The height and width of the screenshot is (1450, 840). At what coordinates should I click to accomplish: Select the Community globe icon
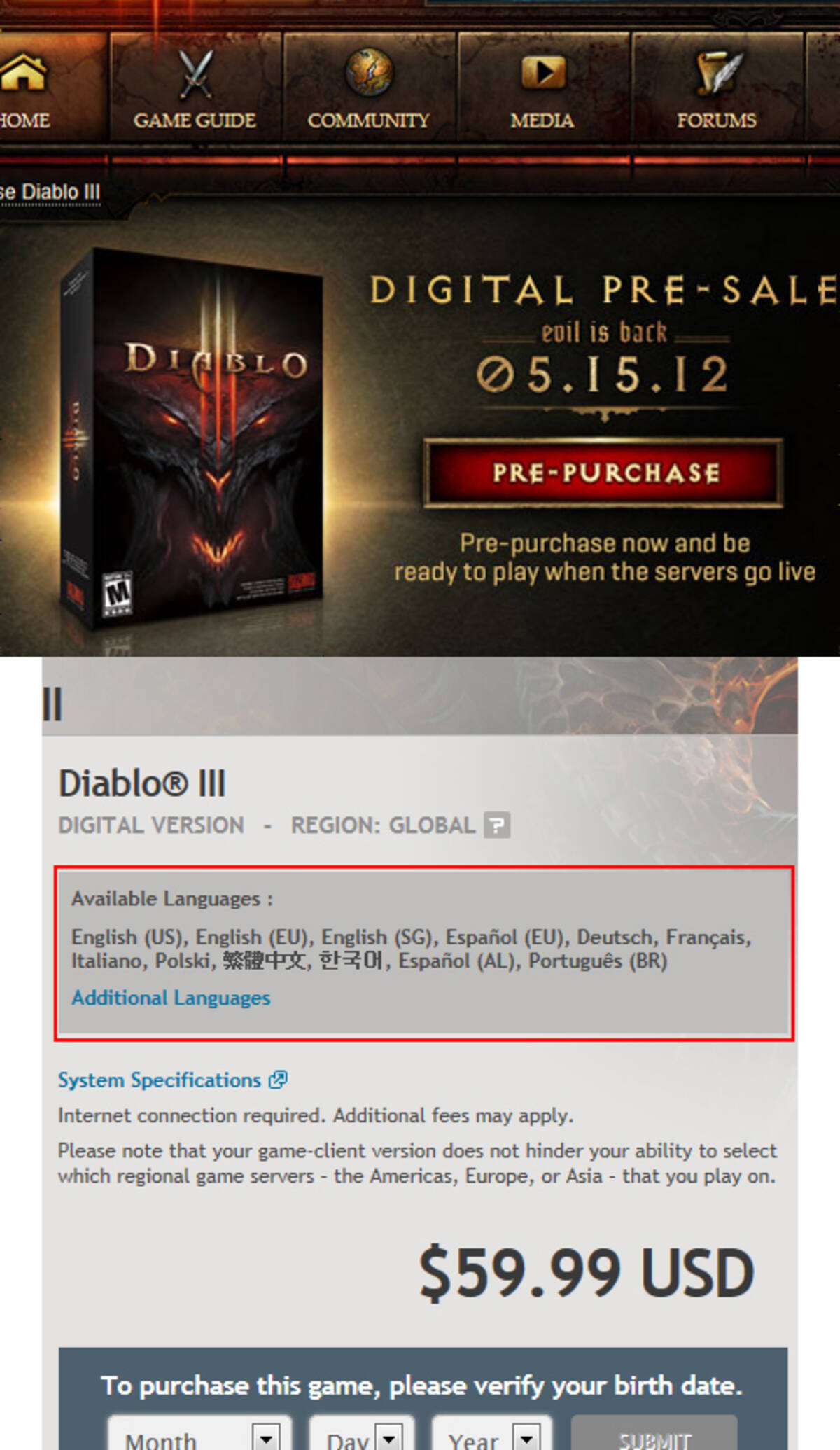pyautogui.click(x=369, y=71)
